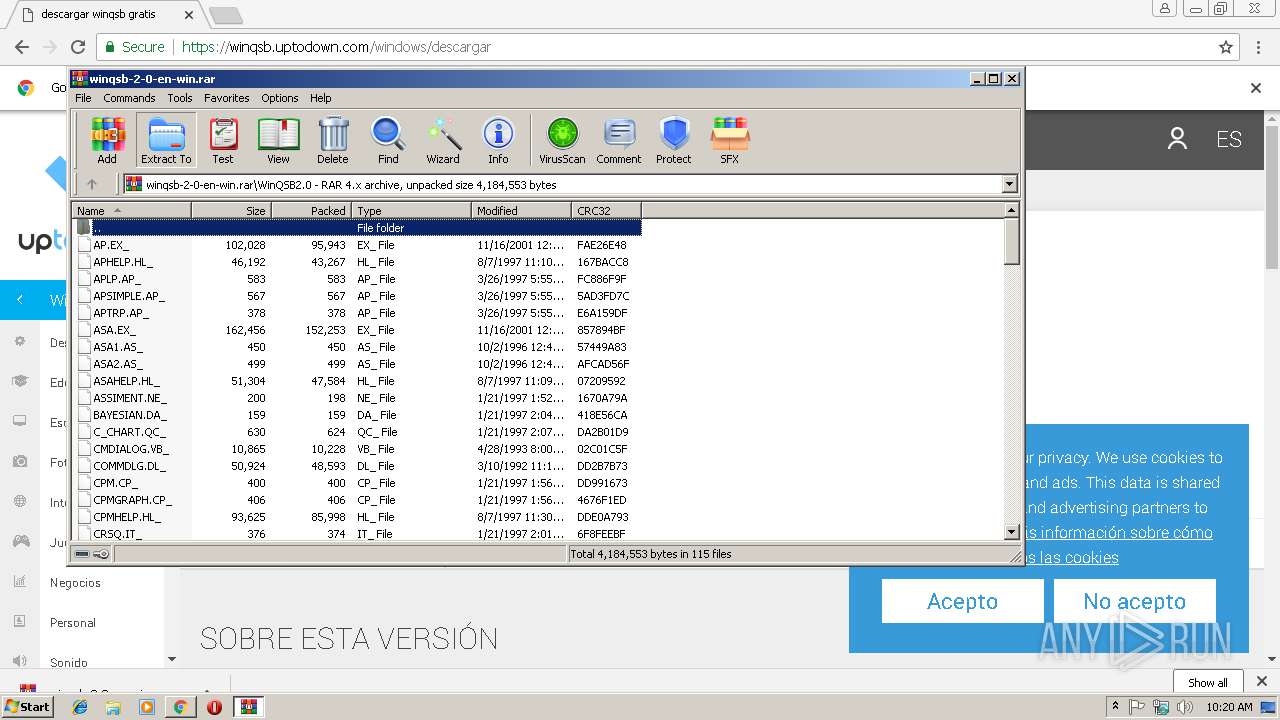Select the AP.EX_ file row

pos(357,245)
